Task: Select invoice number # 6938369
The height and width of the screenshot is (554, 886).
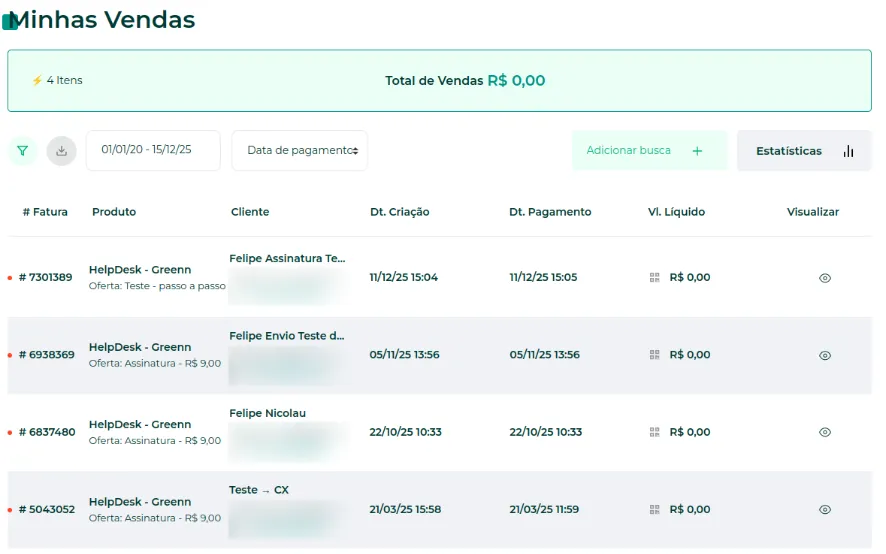Action: click(46, 355)
